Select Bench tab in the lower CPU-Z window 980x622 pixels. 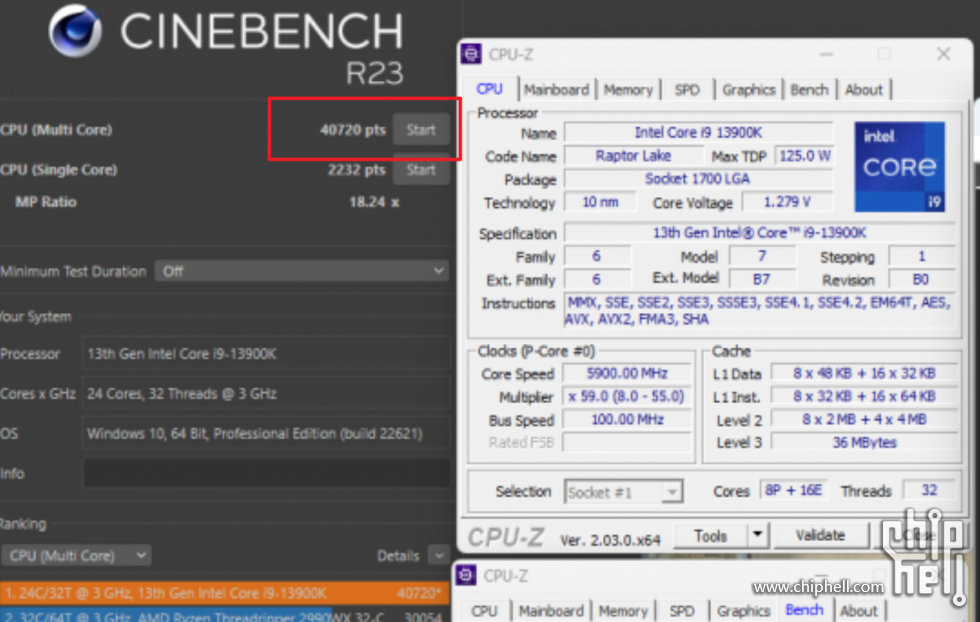pyautogui.click(x=804, y=609)
